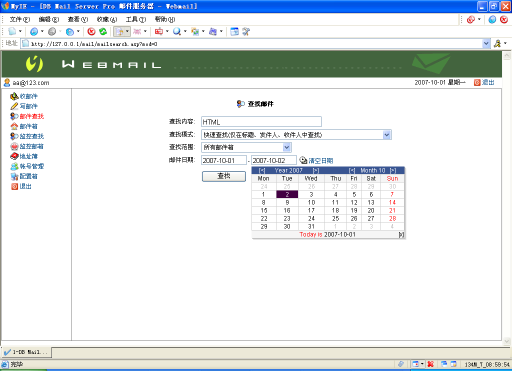Click the window layout toolbar icon
512x371 pixels.
[x=234, y=31]
